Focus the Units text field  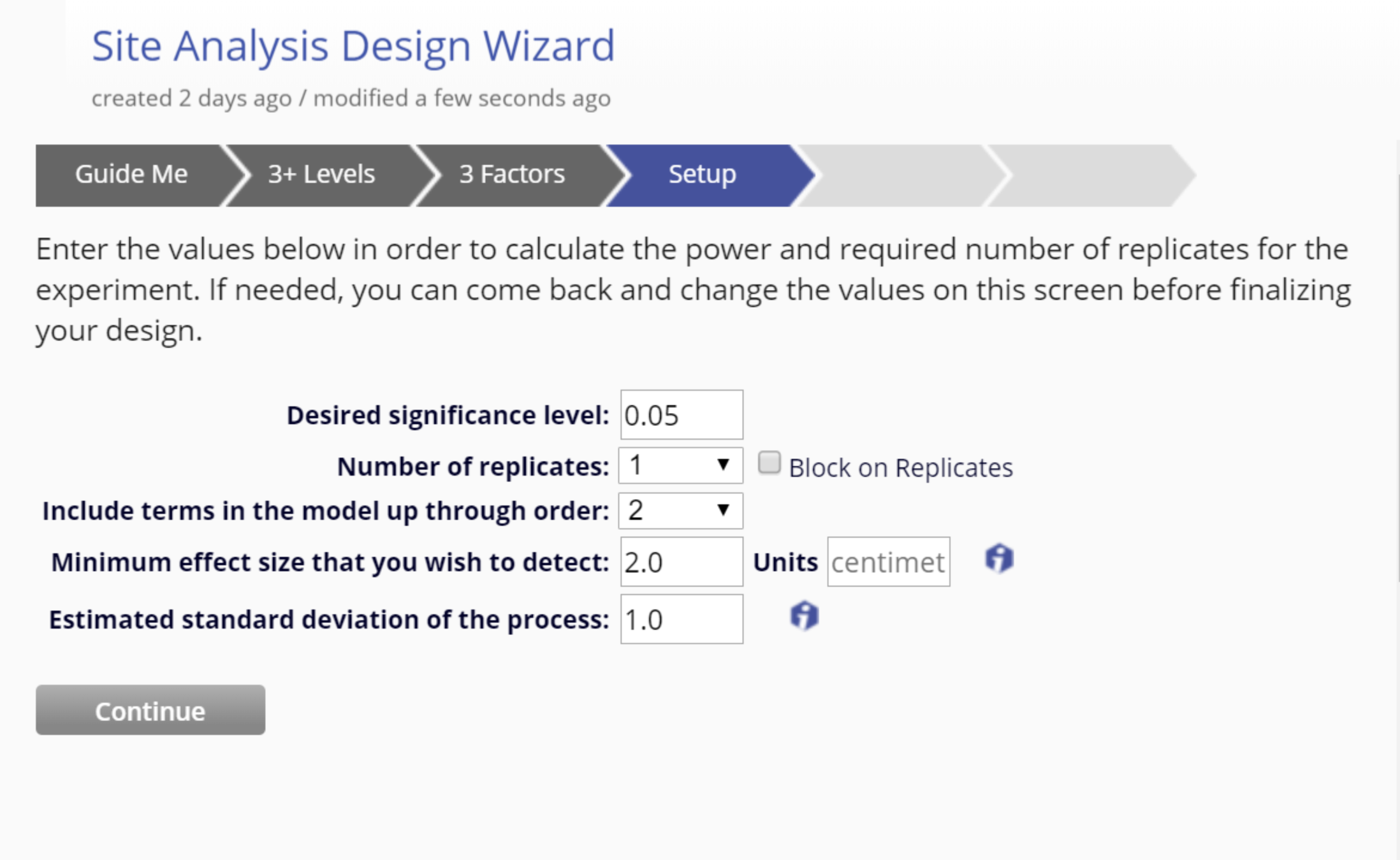click(889, 562)
